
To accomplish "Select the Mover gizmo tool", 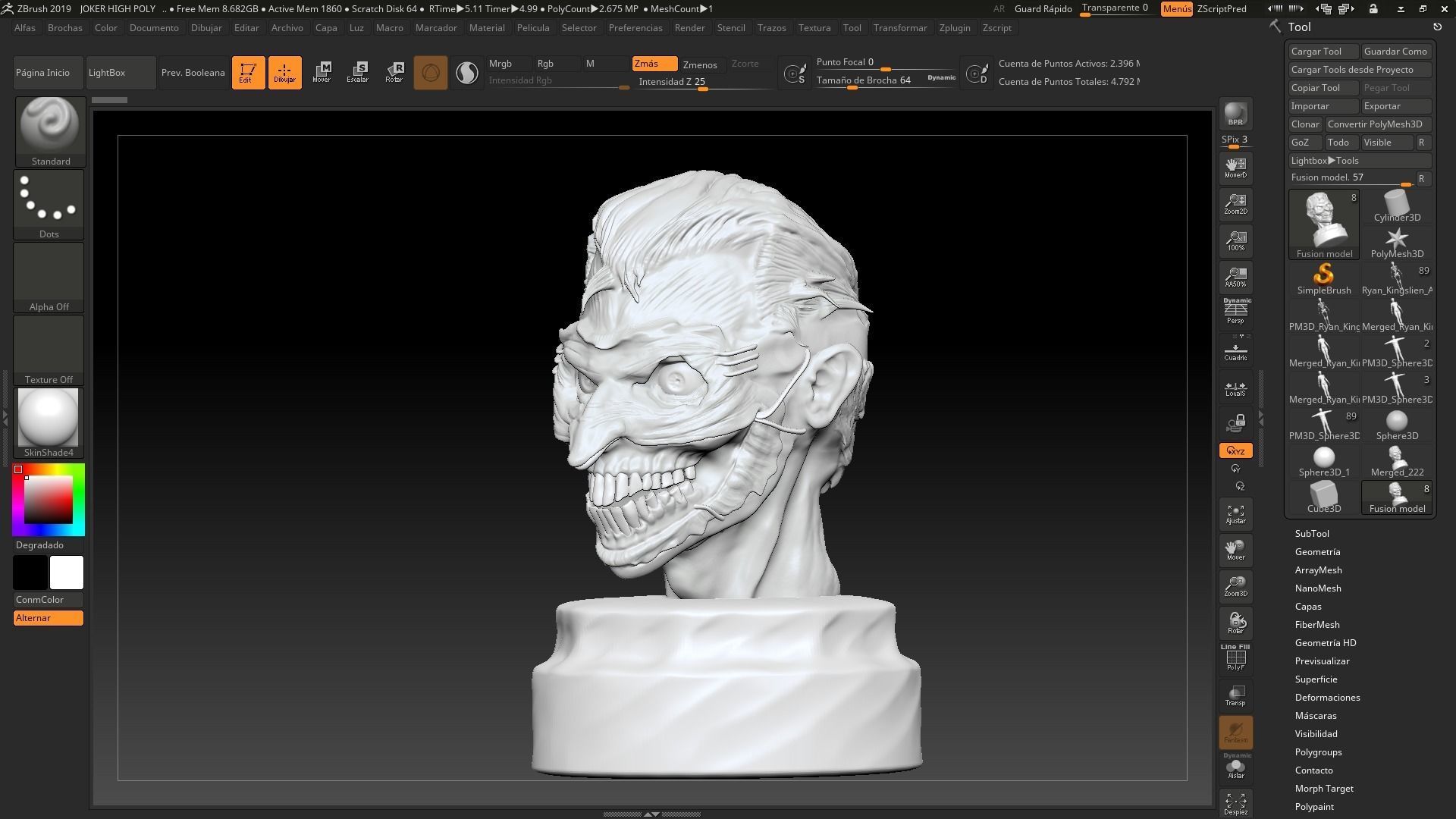I will 322,73.
